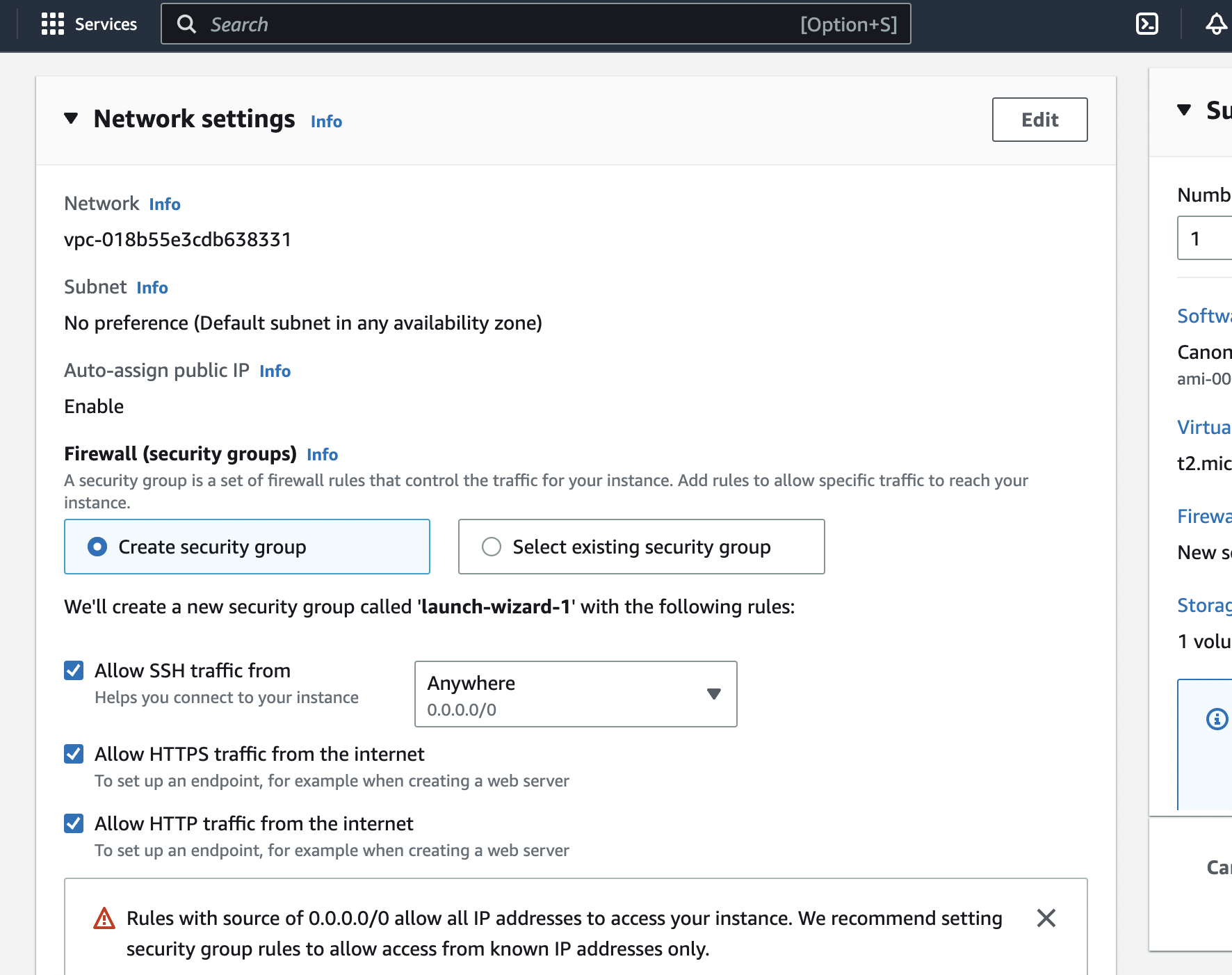
Task: Choose the Select existing security group option
Action: coord(492,547)
